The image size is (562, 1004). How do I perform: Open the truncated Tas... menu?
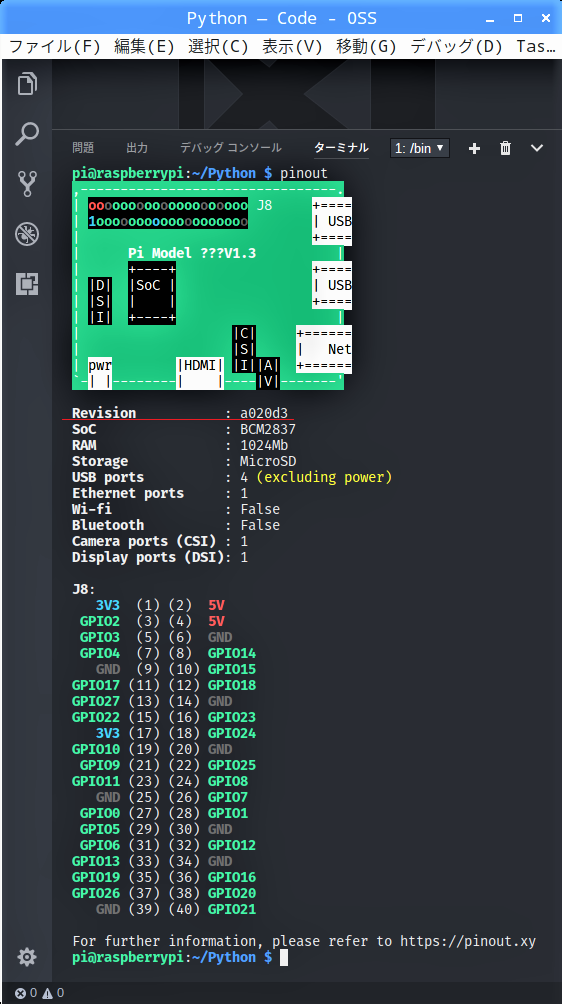[536, 46]
